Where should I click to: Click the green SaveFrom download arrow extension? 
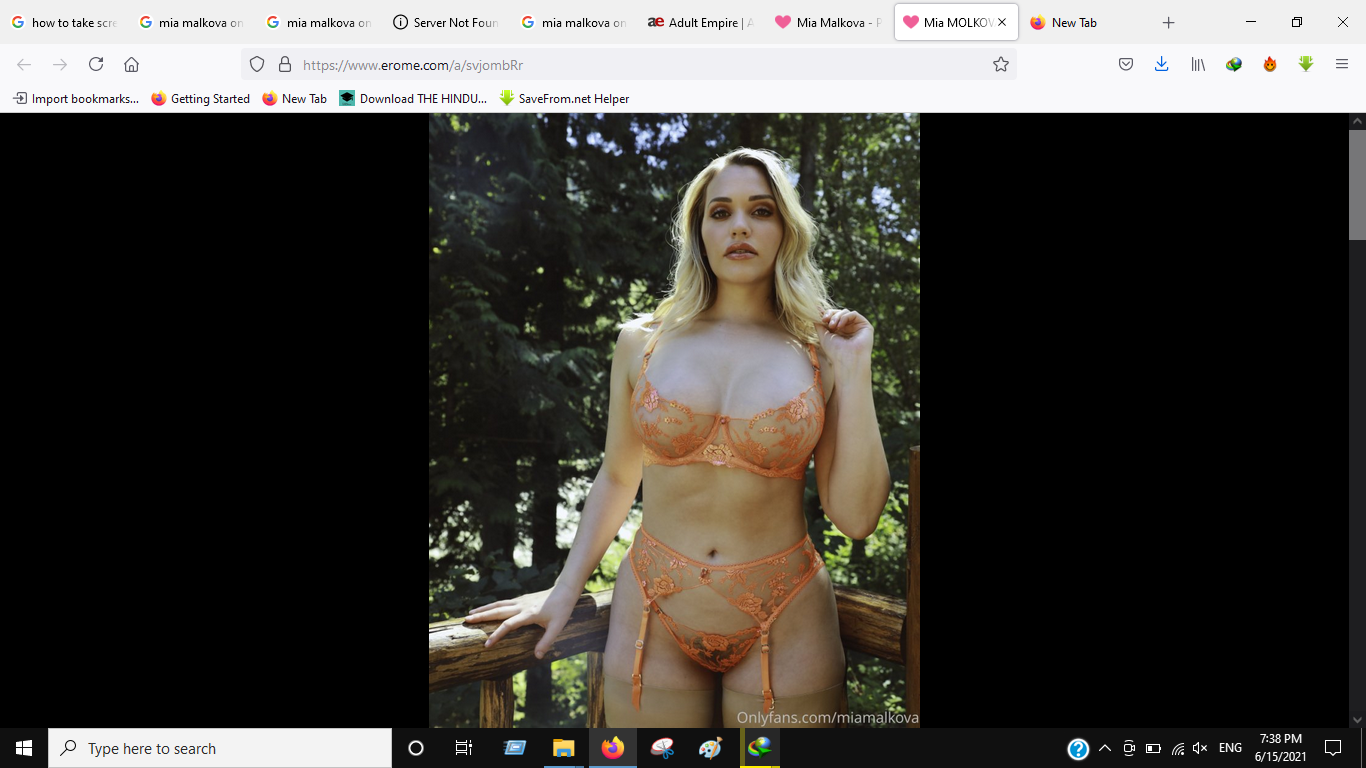(1305, 64)
